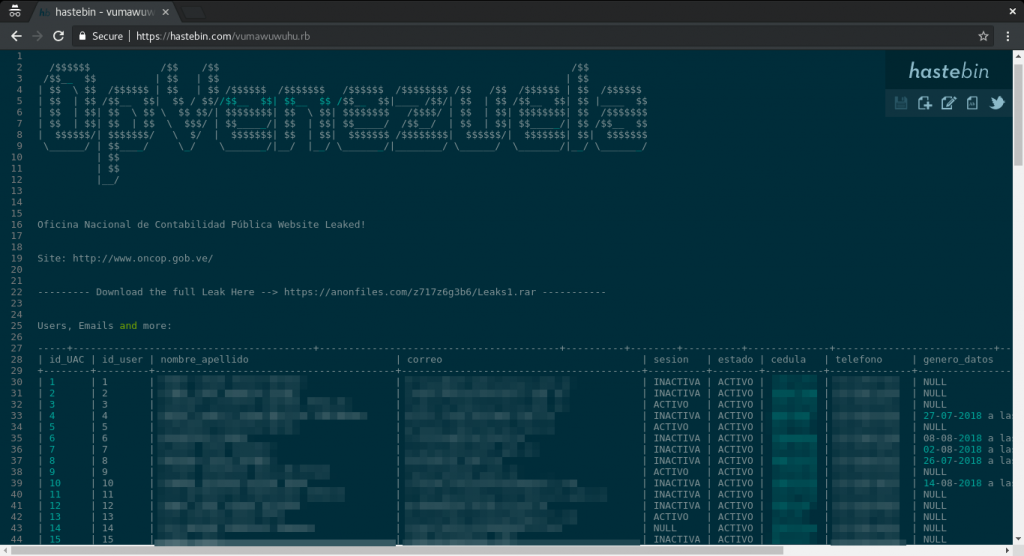Click 'NULL' sesion value in row 14
The image size is (1024, 556).
[x=665, y=528]
